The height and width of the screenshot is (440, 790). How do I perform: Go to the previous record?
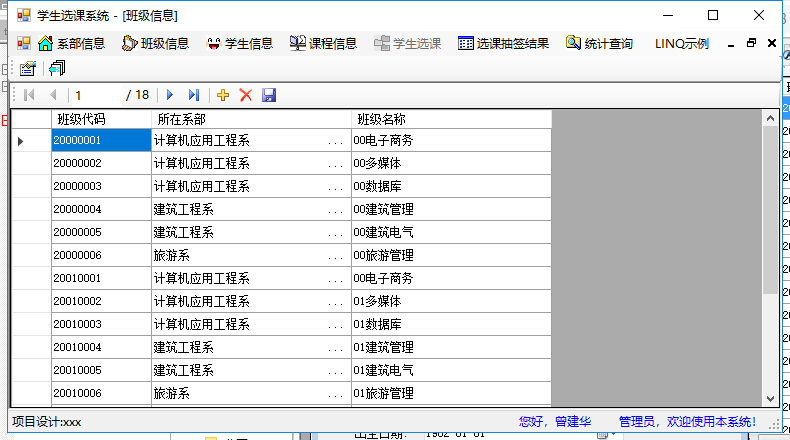[53, 95]
